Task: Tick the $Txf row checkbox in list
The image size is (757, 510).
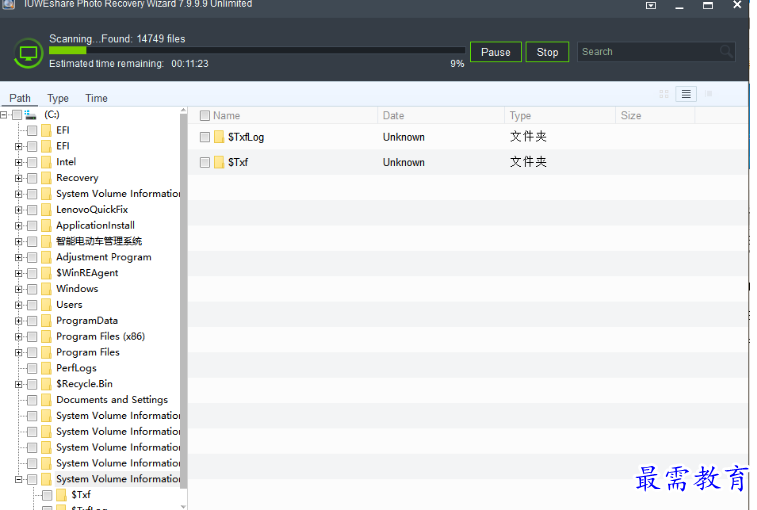Action: tap(205, 162)
